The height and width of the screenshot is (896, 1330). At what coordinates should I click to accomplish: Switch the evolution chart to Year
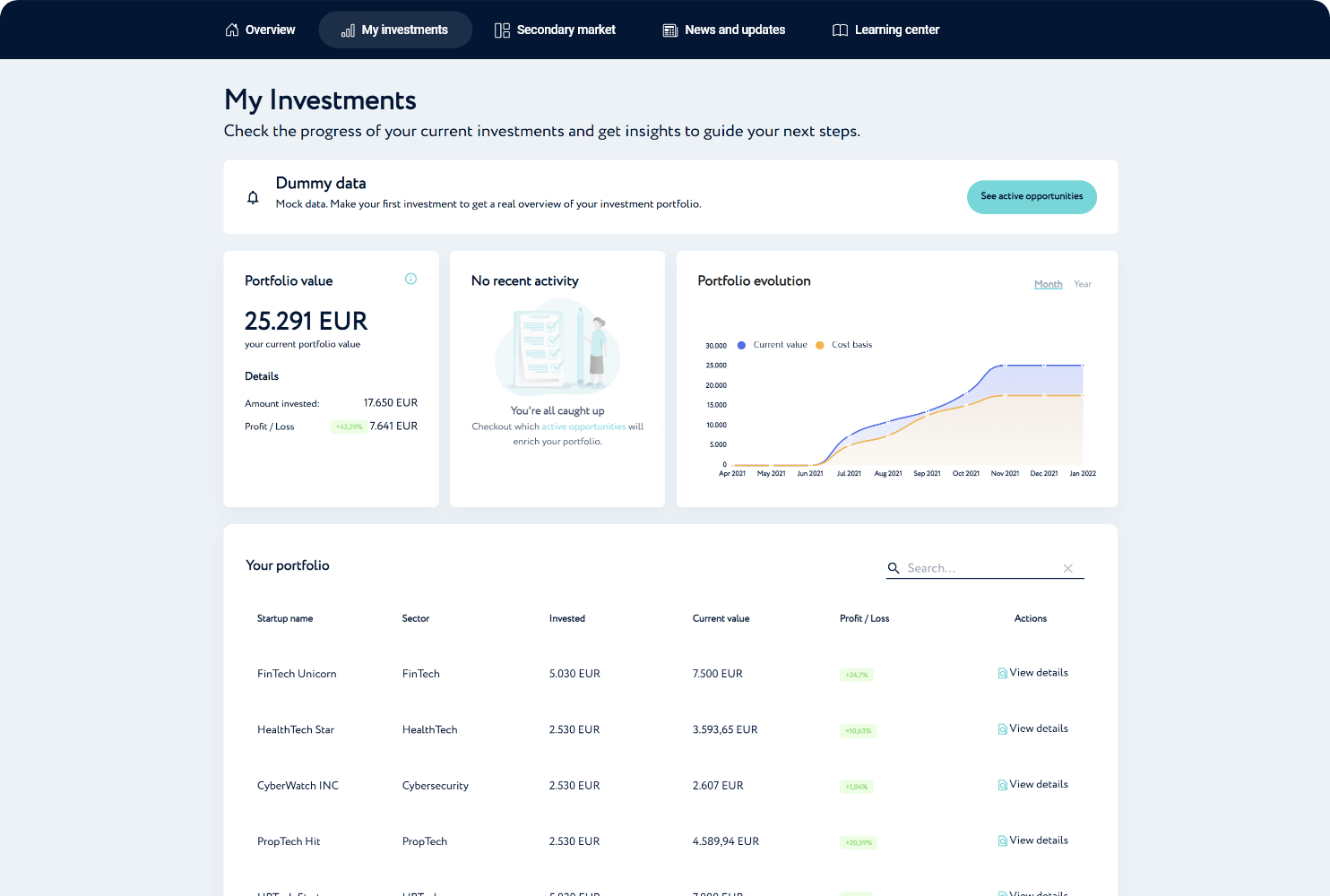1083,284
